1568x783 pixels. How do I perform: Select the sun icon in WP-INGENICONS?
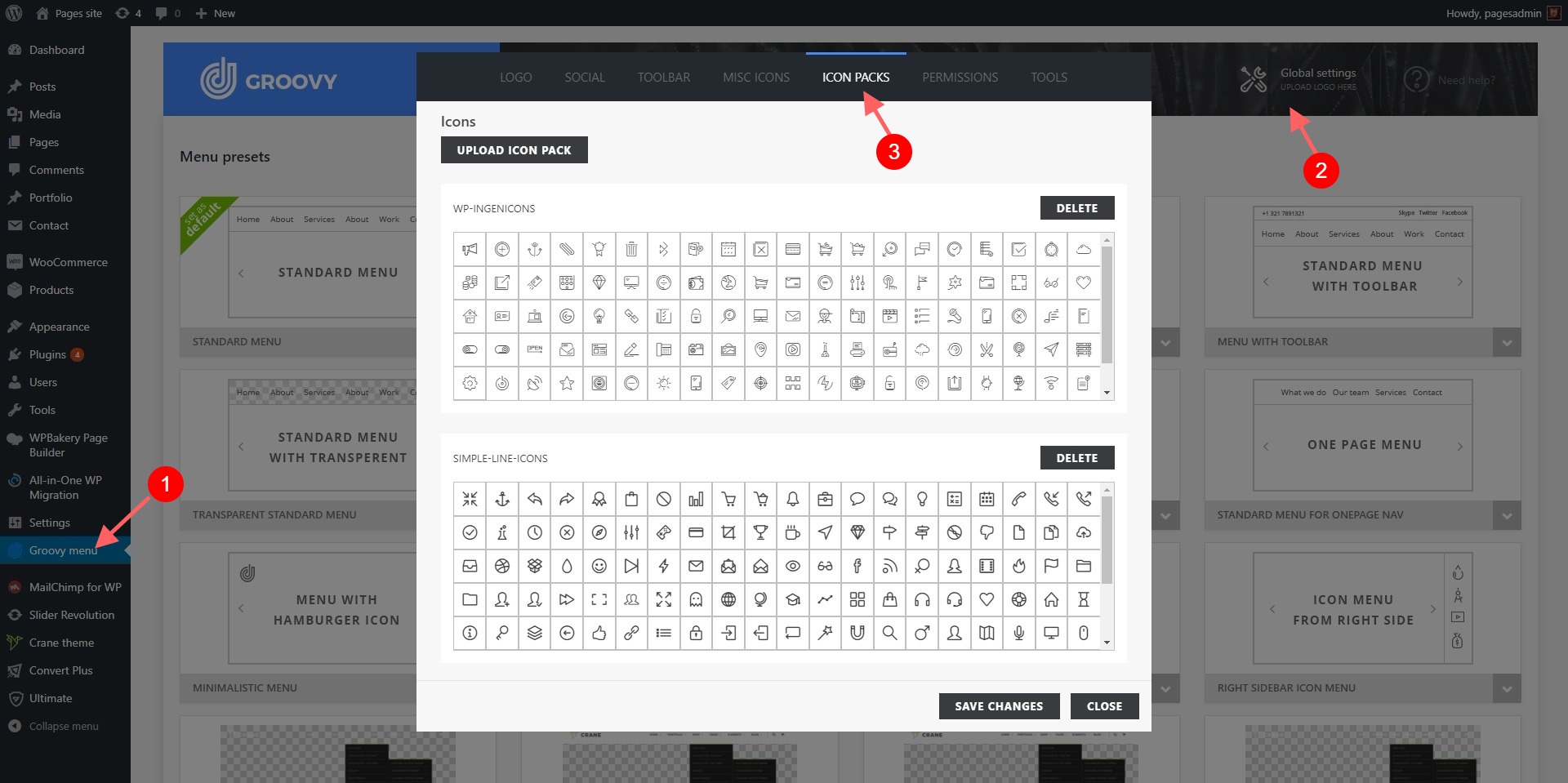663,383
